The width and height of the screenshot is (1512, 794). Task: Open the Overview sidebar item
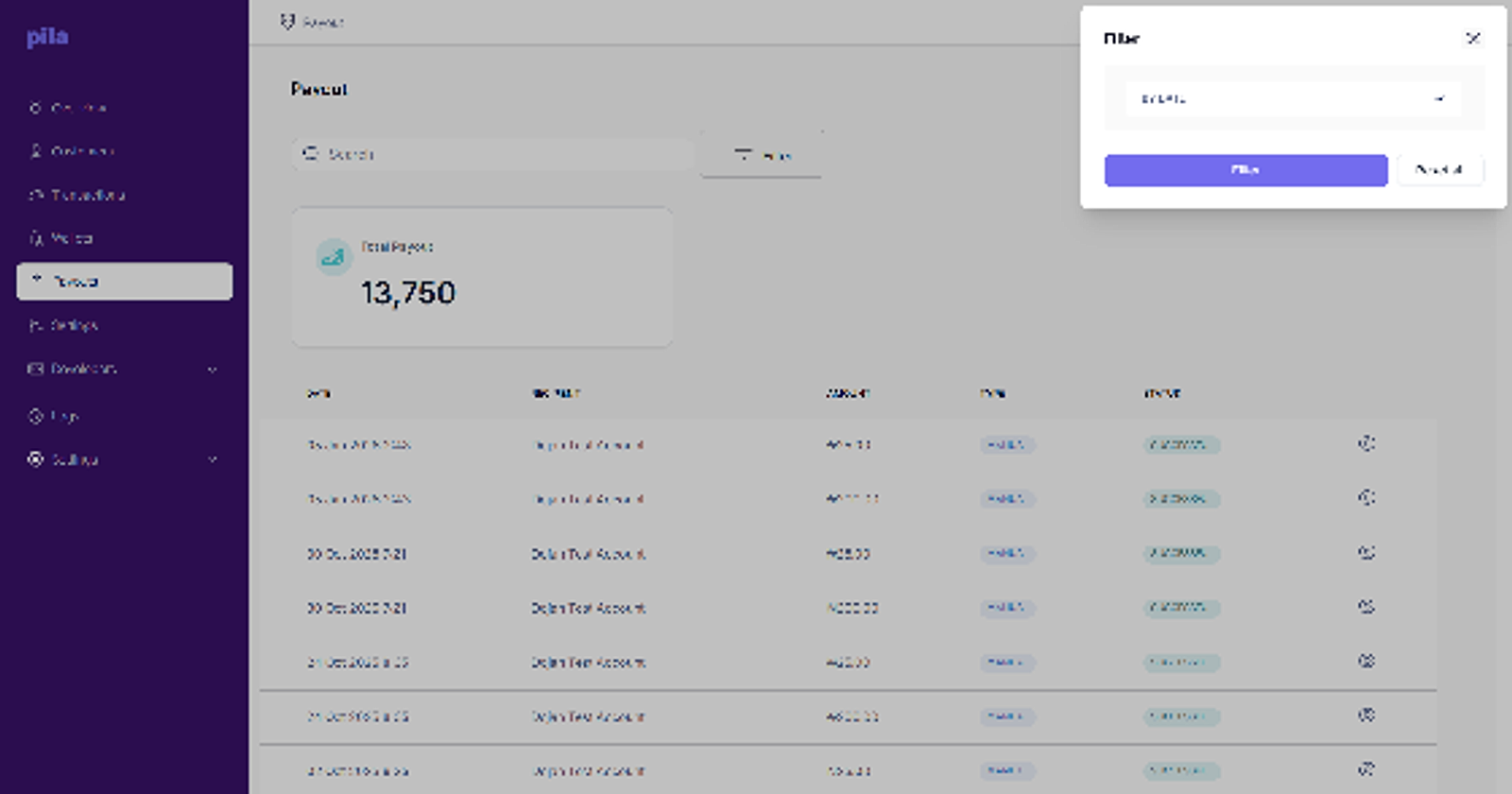click(x=68, y=109)
